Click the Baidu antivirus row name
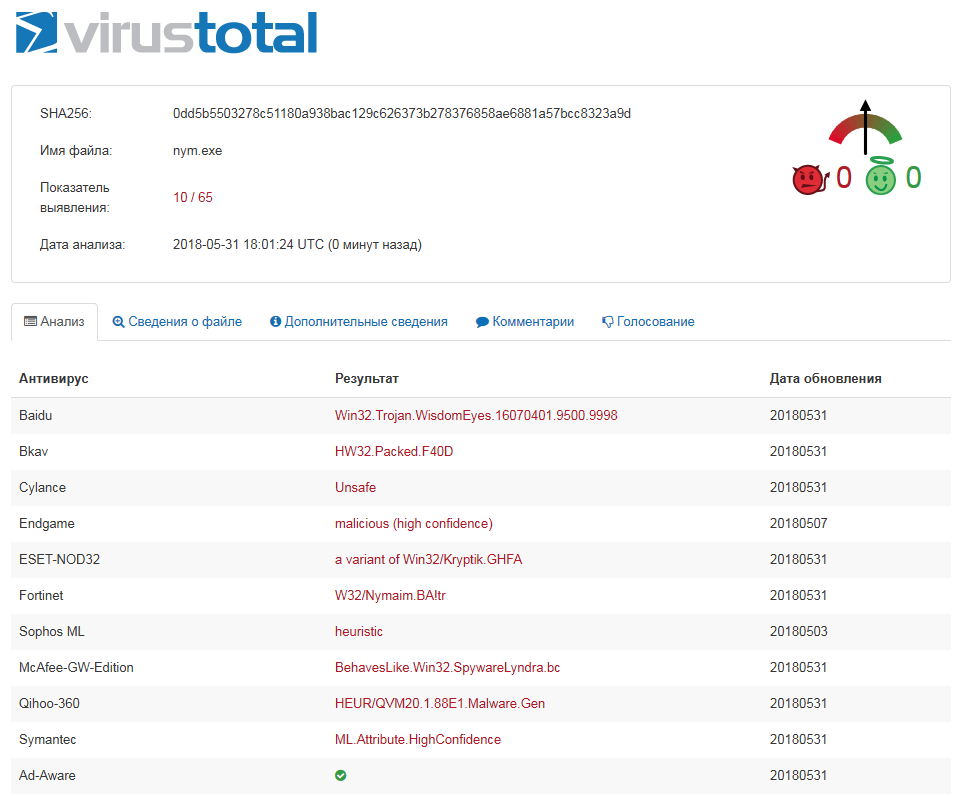Image resolution: width=957 pixels, height=796 pixels. [35, 416]
